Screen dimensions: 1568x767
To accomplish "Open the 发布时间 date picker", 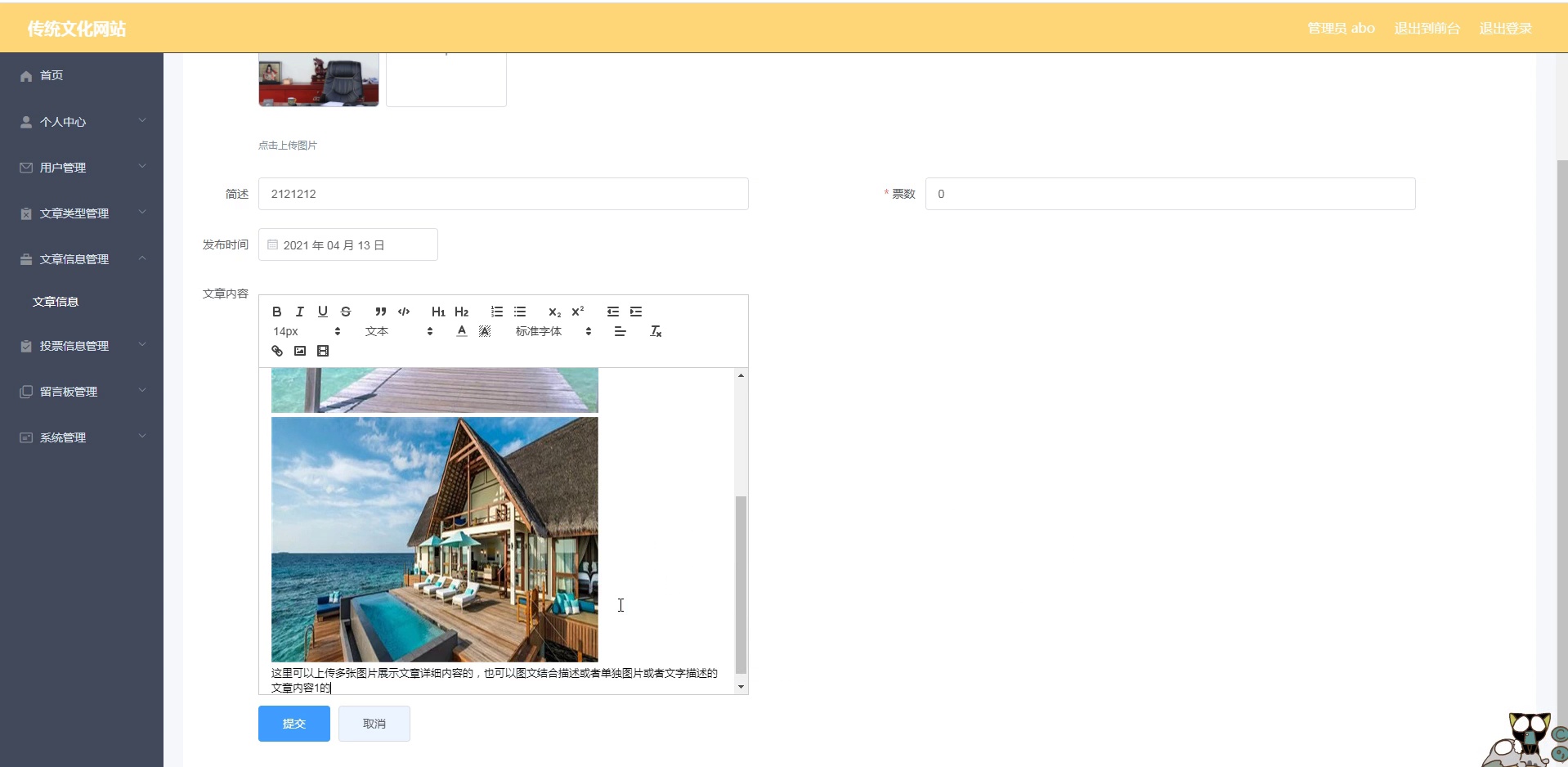I will click(348, 244).
